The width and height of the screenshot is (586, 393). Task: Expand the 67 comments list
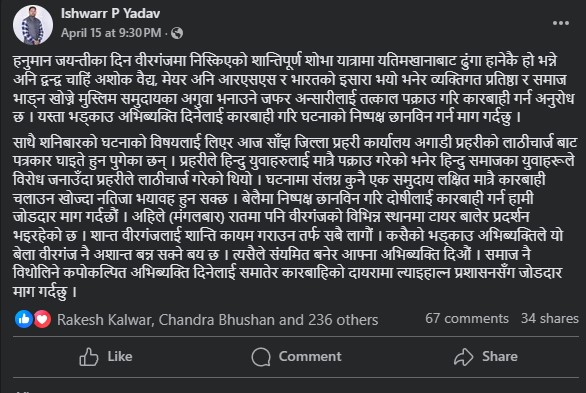pyautogui.click(x=467, y=319)
